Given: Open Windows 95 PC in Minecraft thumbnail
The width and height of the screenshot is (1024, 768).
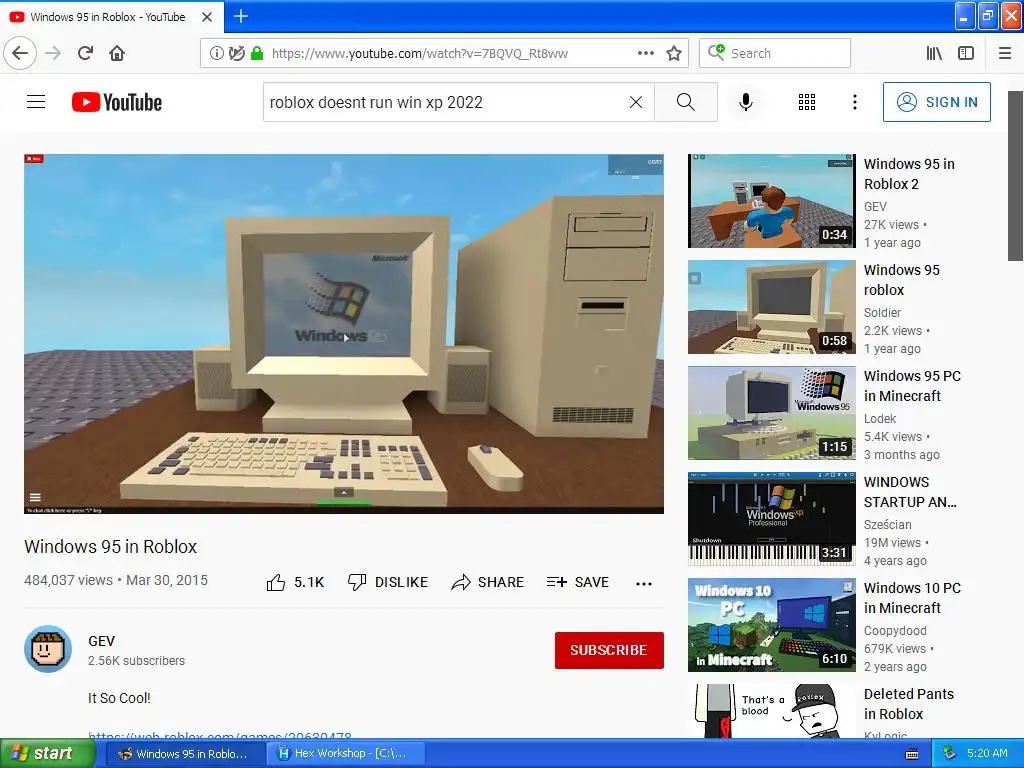Looking at the screenshot, I should [771, 413].
